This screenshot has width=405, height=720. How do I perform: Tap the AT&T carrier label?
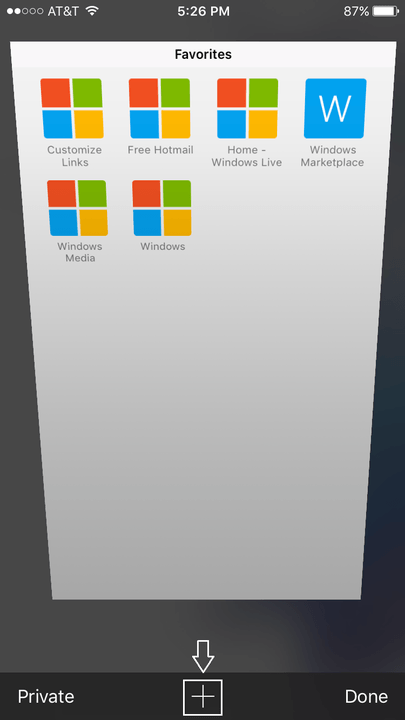[63, 11]
